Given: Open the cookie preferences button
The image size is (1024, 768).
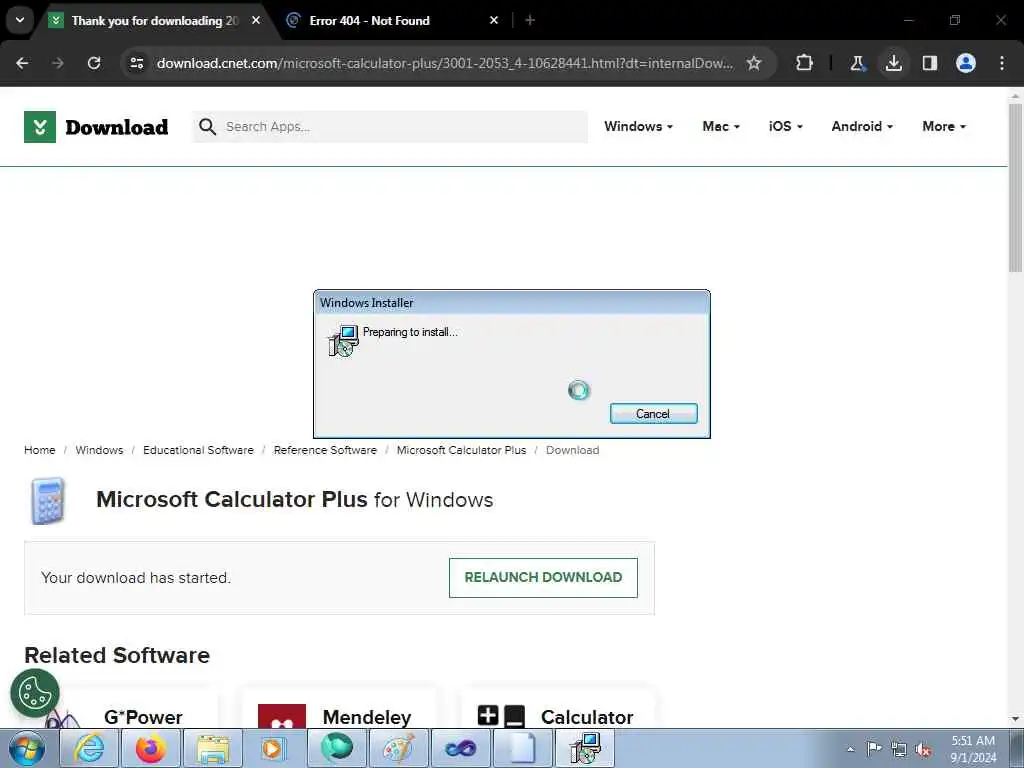Looking at the screenshot, I should coord(35,693).
